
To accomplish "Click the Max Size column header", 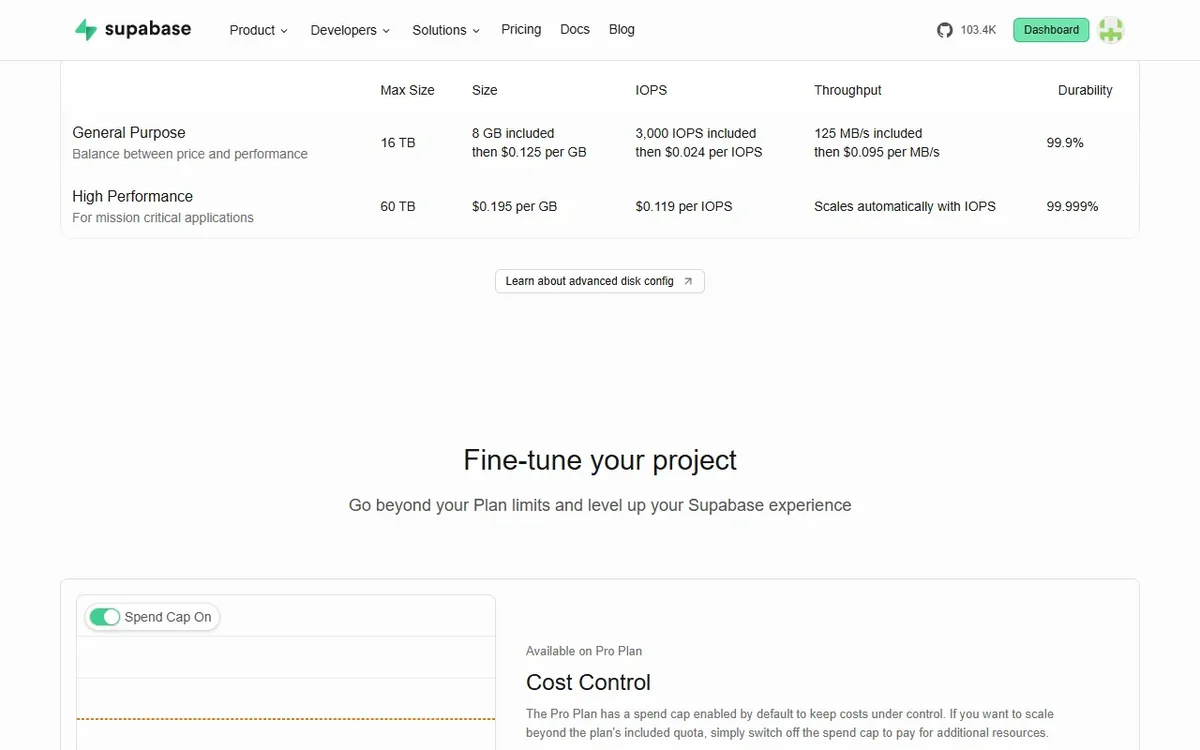I will pyautogui.click(x=407, y=90).
